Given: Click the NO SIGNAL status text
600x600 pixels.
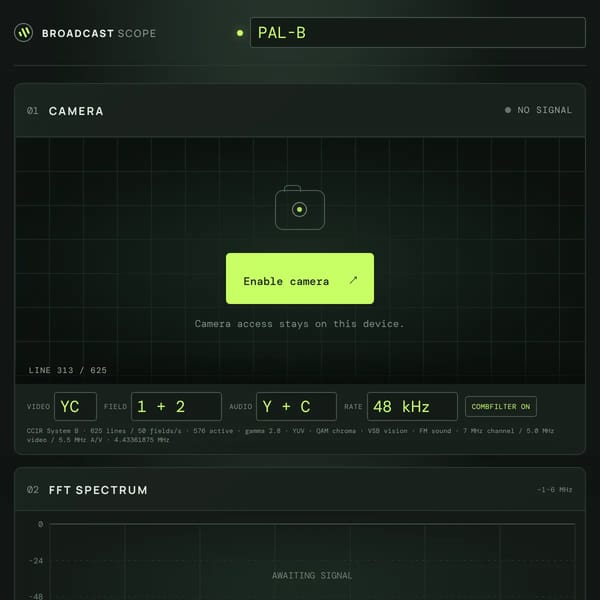Looking at the screenshot, I should pos(545,110).
